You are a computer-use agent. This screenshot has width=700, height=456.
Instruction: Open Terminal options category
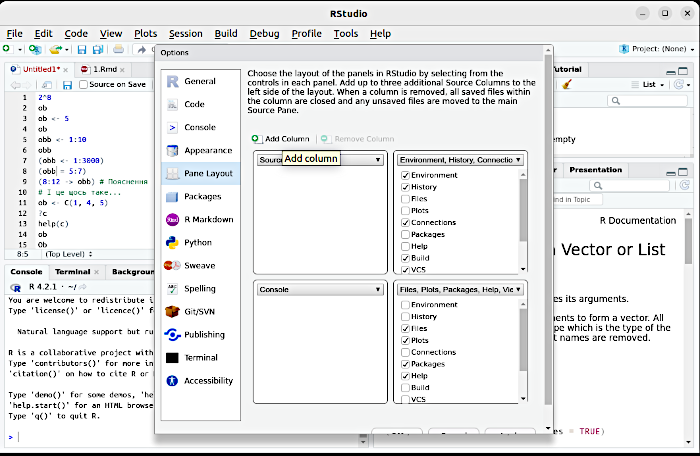point(200,358)
